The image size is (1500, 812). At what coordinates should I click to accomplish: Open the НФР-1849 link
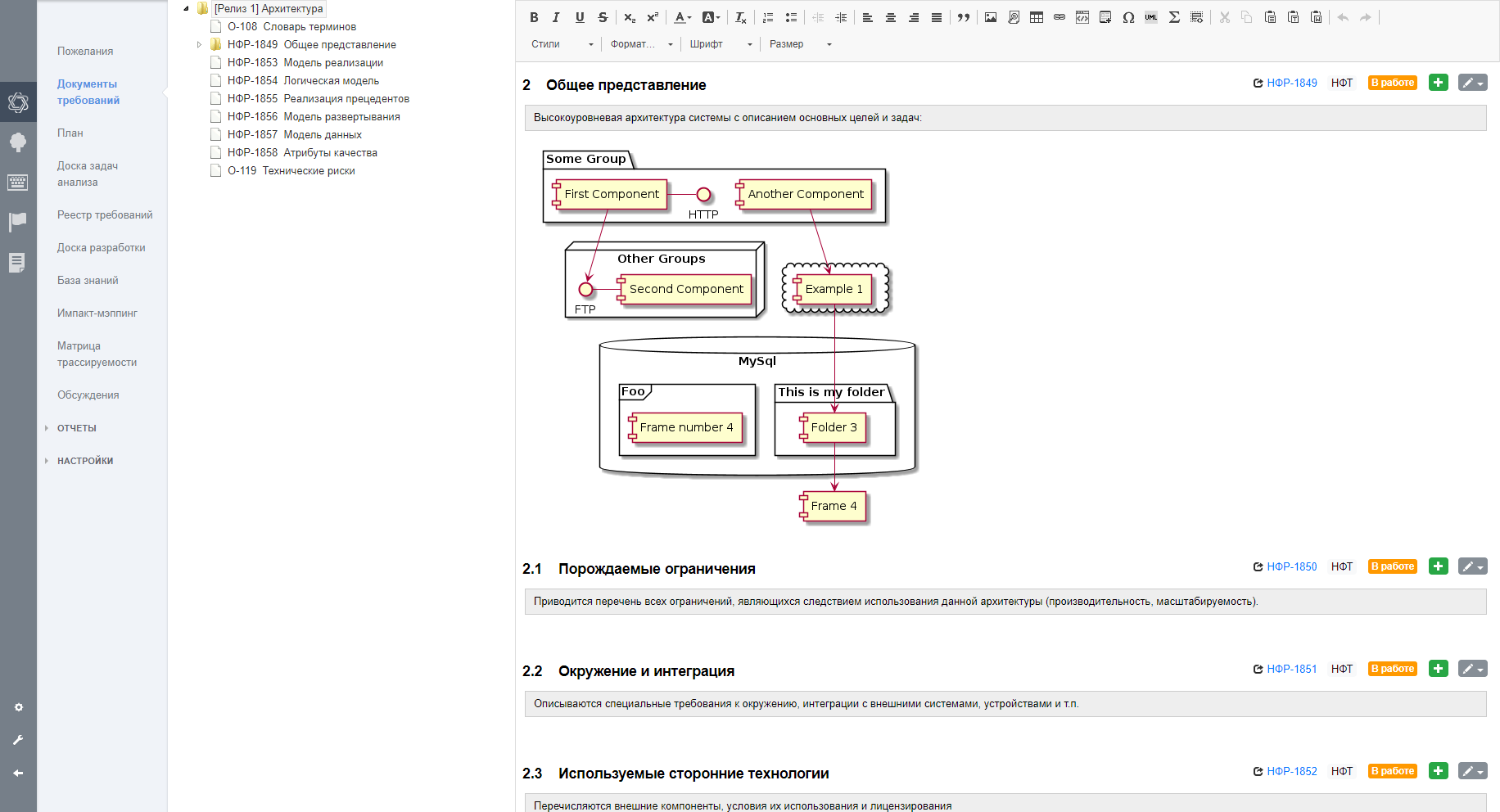[x=1292, y=83]
